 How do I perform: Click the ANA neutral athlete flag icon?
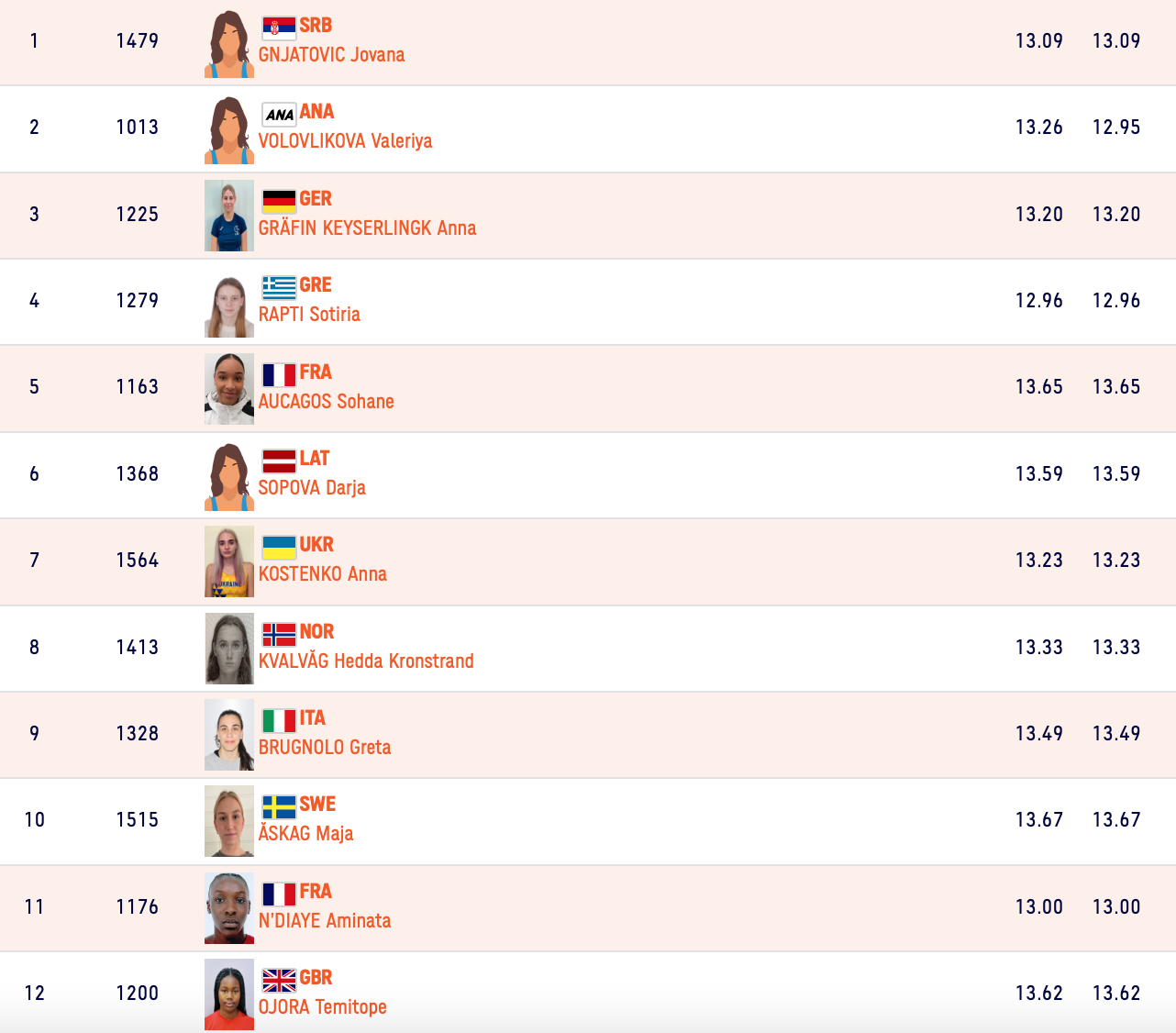[279, 114]
